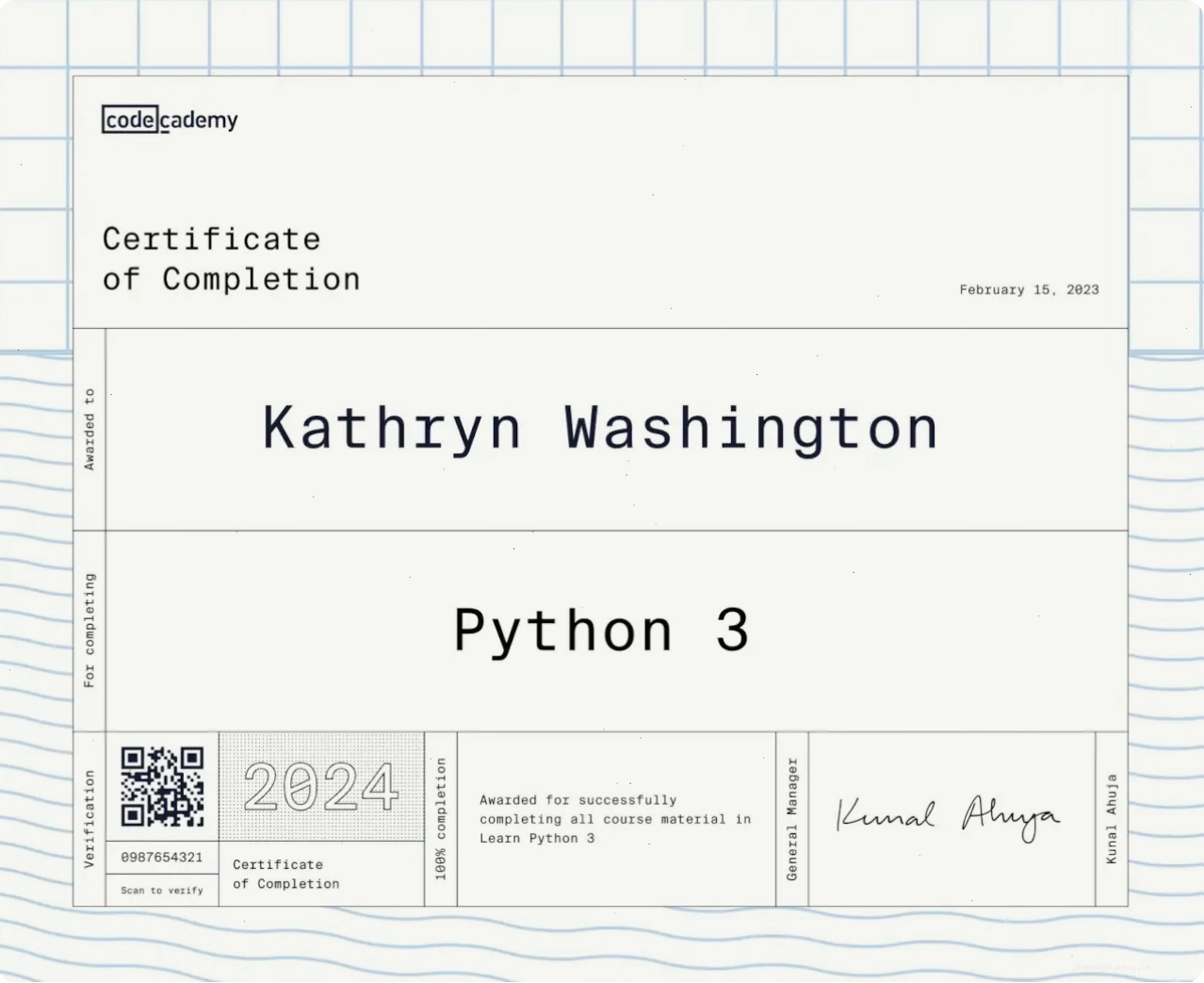Click the vertical Kunal Ahuja printed name

coord(1112,819)
